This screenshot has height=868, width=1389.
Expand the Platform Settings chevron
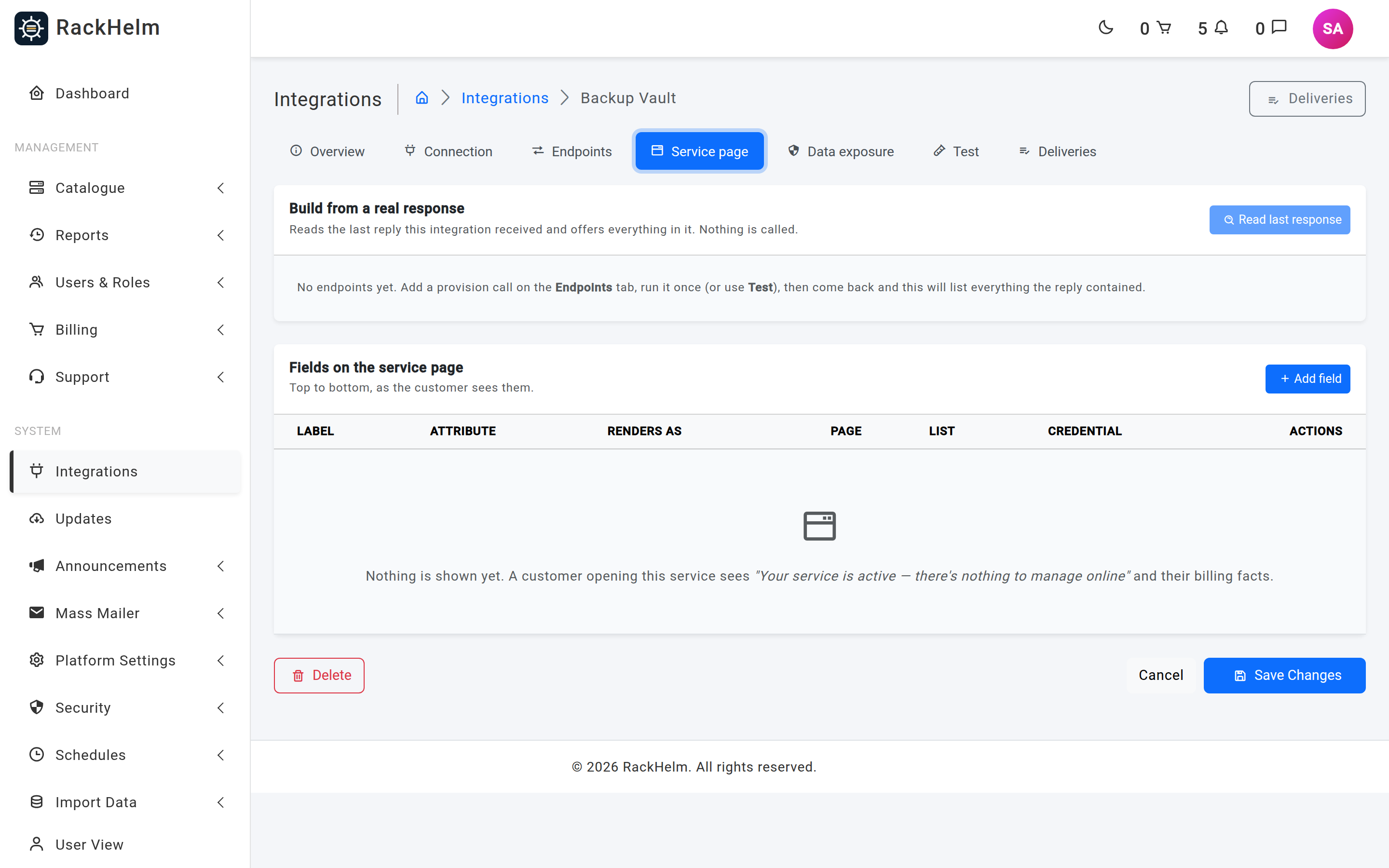(x=221, y=660)
